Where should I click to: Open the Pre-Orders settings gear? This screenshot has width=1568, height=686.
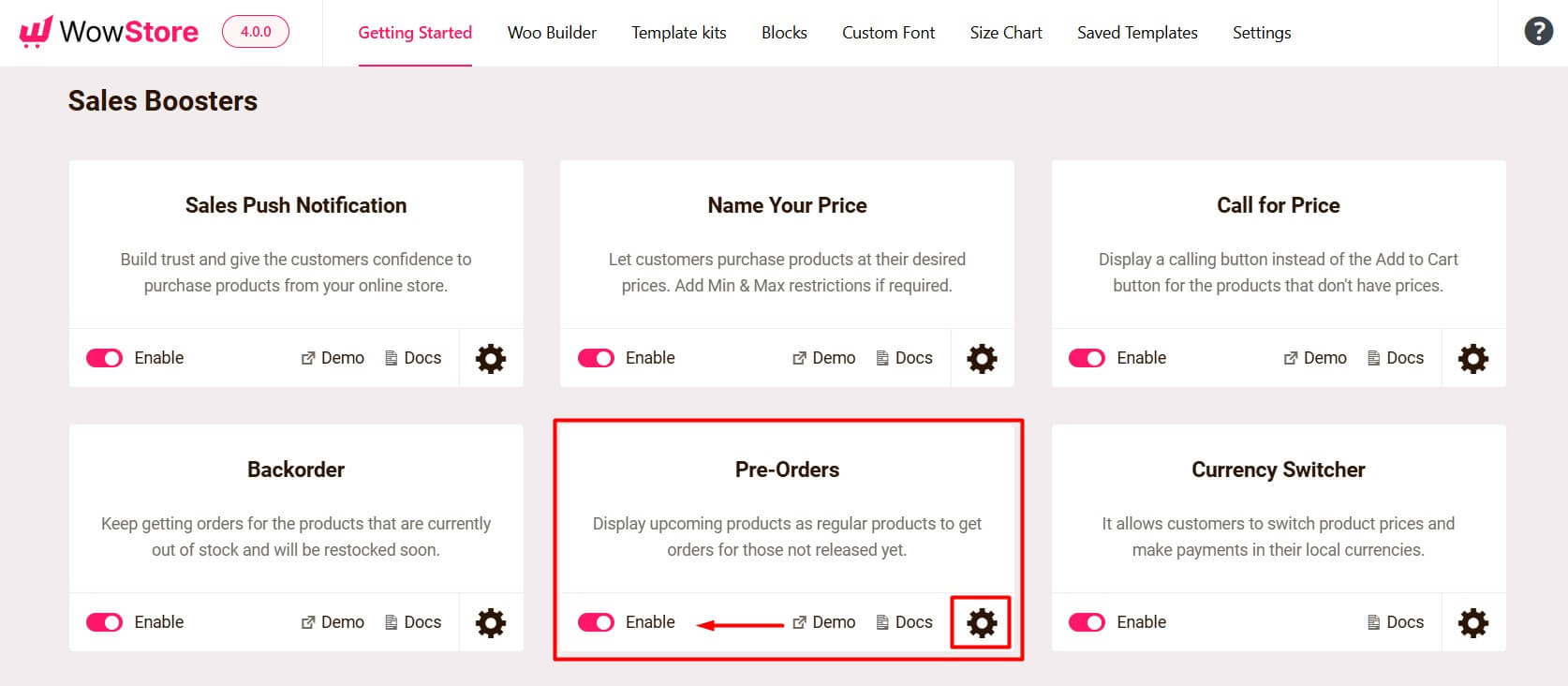coord(980,621)
